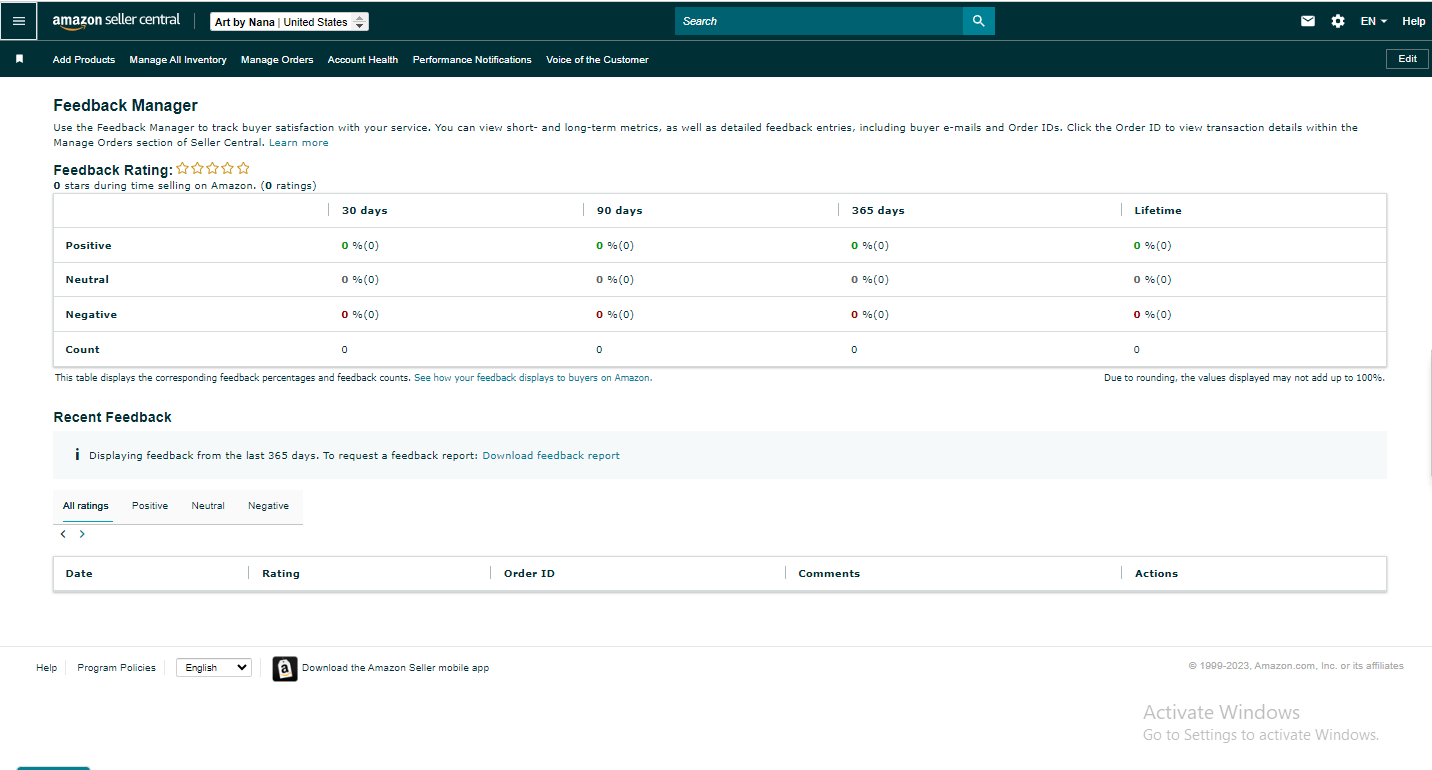
Task: Open the English language select in footer
Action: click(214, 668)
